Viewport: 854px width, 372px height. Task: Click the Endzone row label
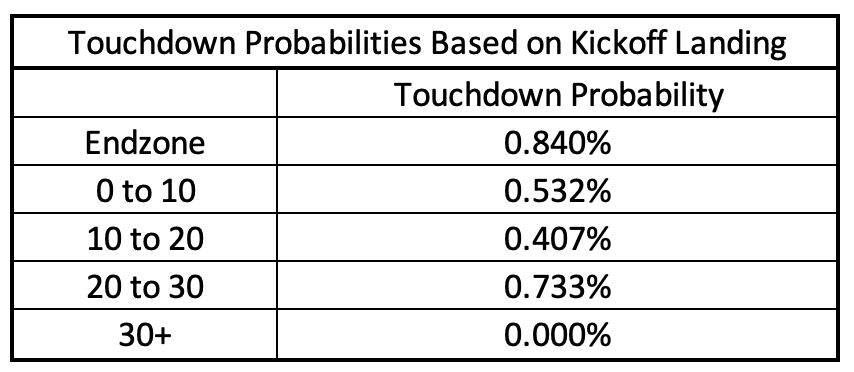click(x=145, y=143)
